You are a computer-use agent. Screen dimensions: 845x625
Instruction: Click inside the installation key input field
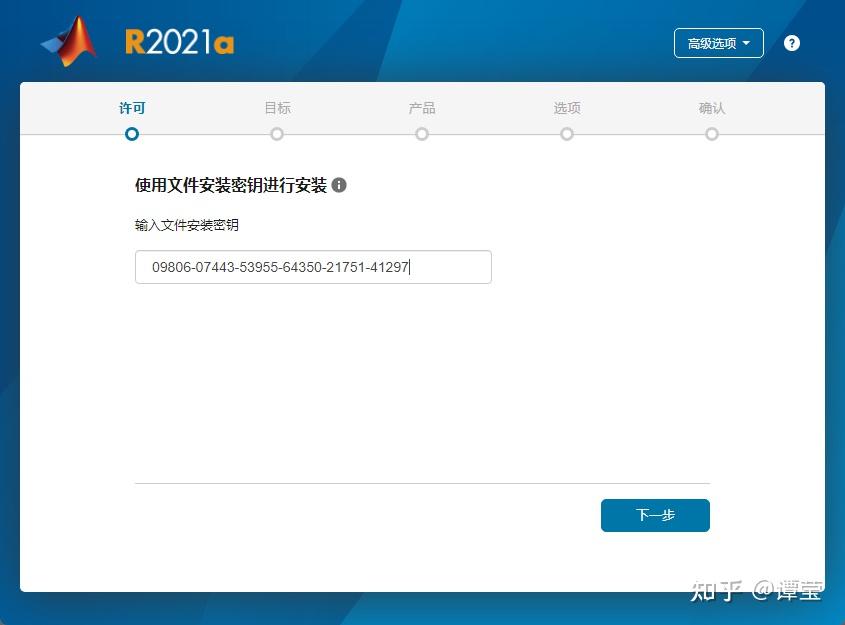[313, 267]
